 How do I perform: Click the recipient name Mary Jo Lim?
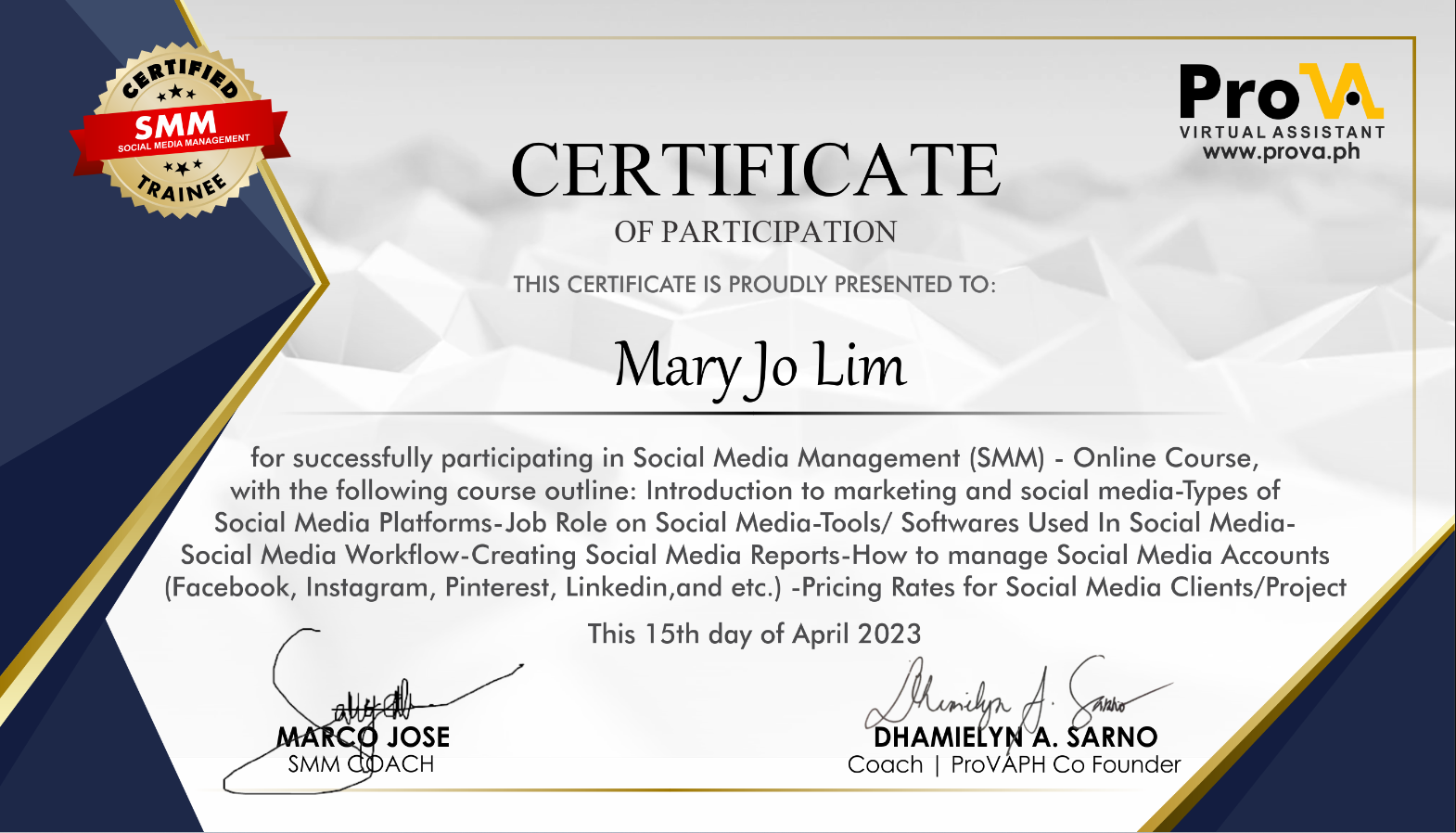click(760, 367)
